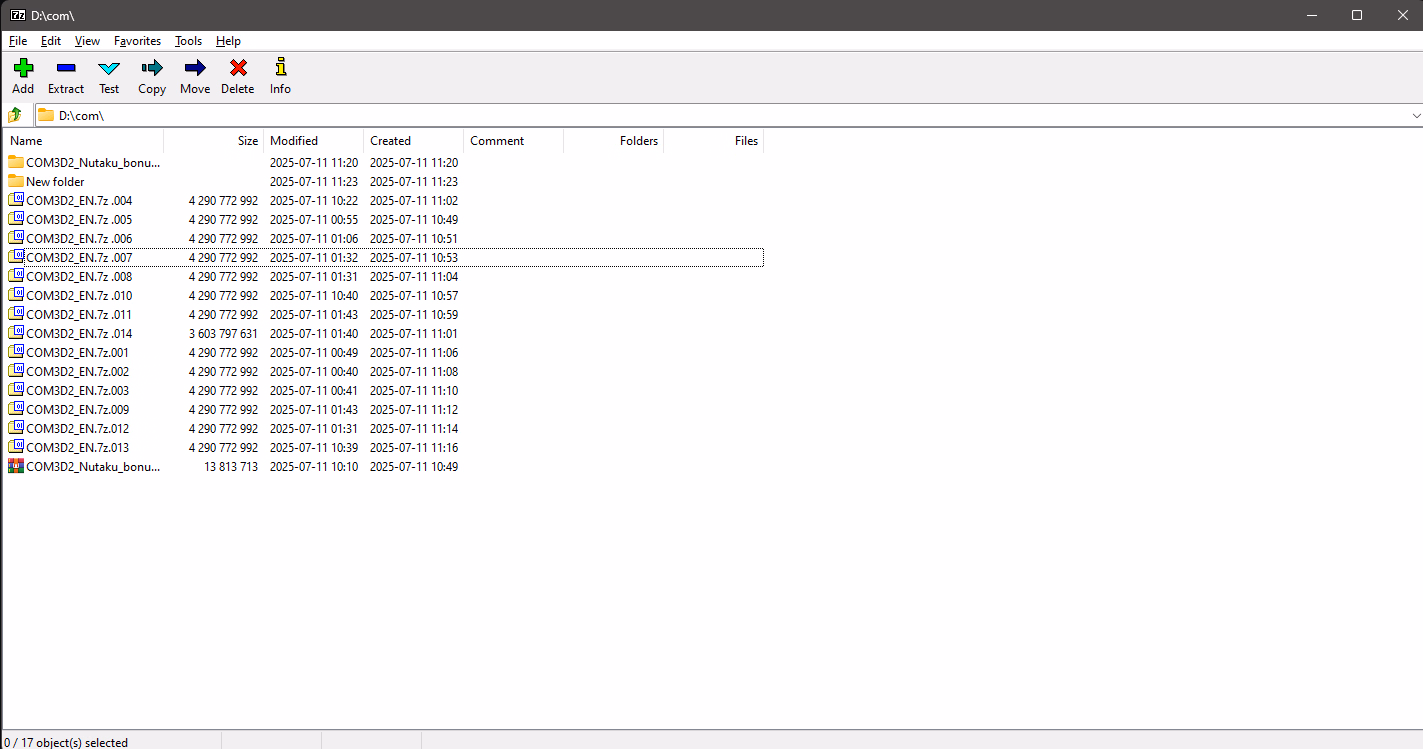Click the Copy arrow toolbar icon
The image size is (1423, 749).
(152, 68)
